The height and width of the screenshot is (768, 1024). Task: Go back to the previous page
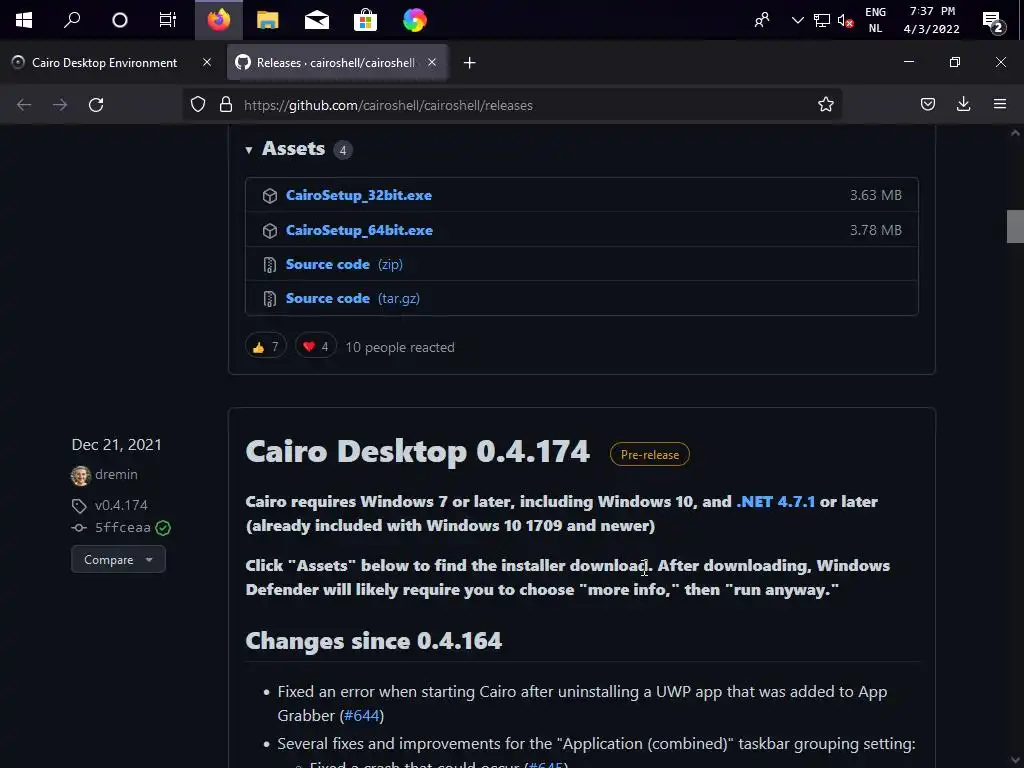(24, 104)
